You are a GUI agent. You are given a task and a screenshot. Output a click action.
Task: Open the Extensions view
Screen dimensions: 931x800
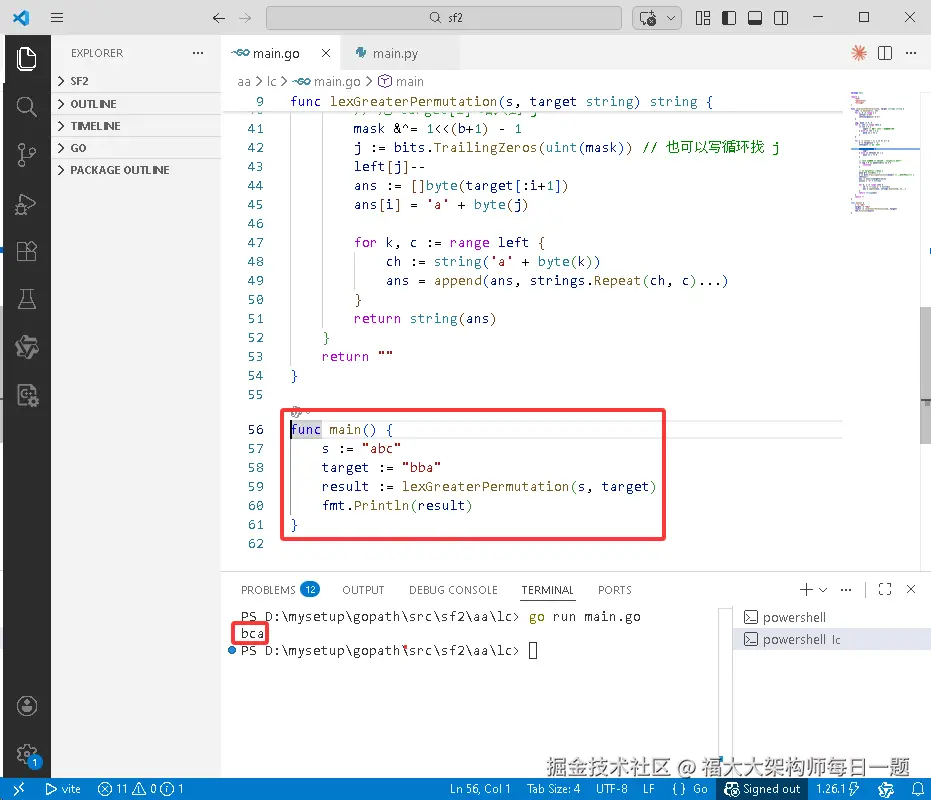[x=26, y=251]
